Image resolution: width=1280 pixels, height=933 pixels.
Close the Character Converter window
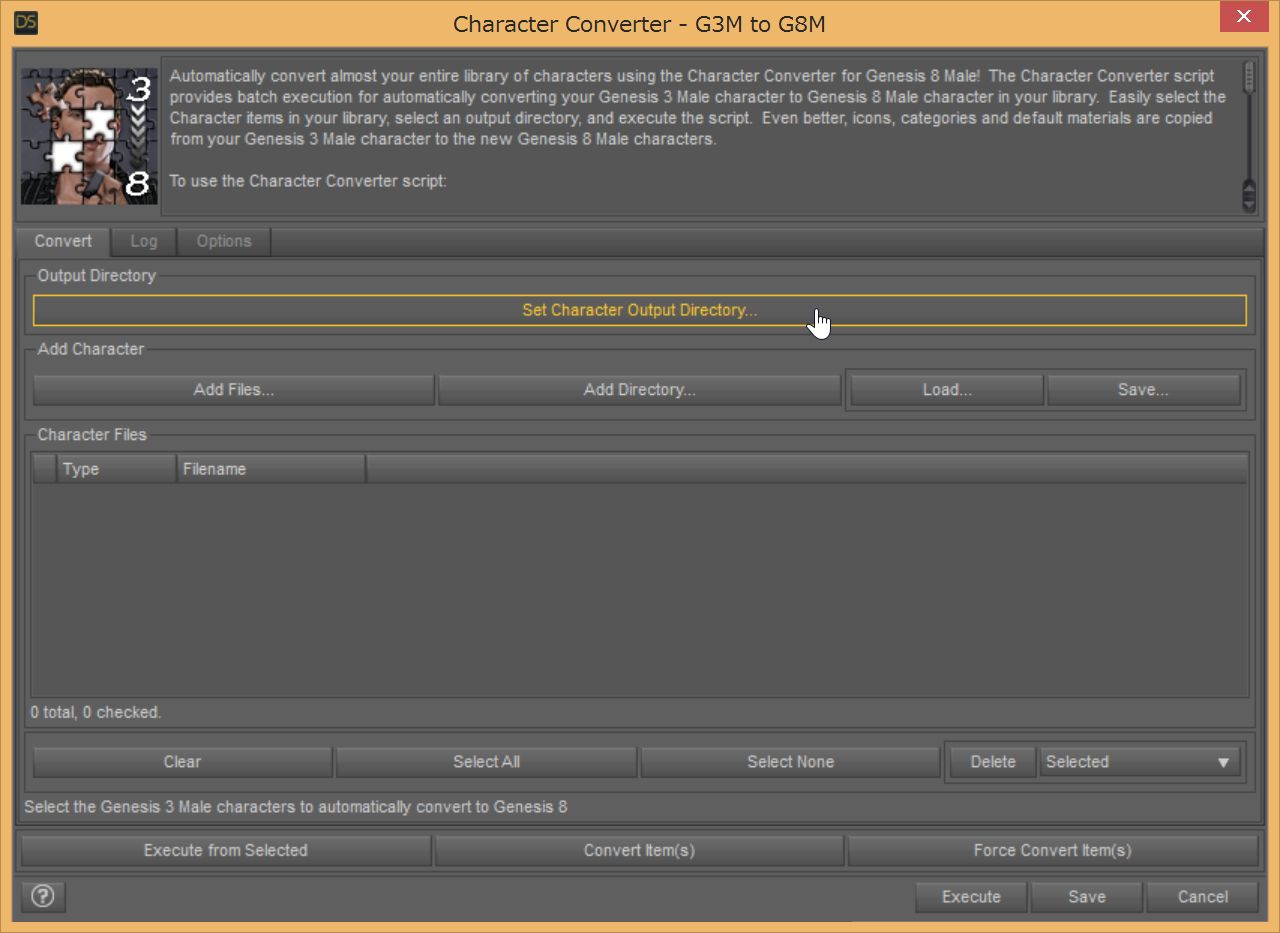[x=1244, y=17]
